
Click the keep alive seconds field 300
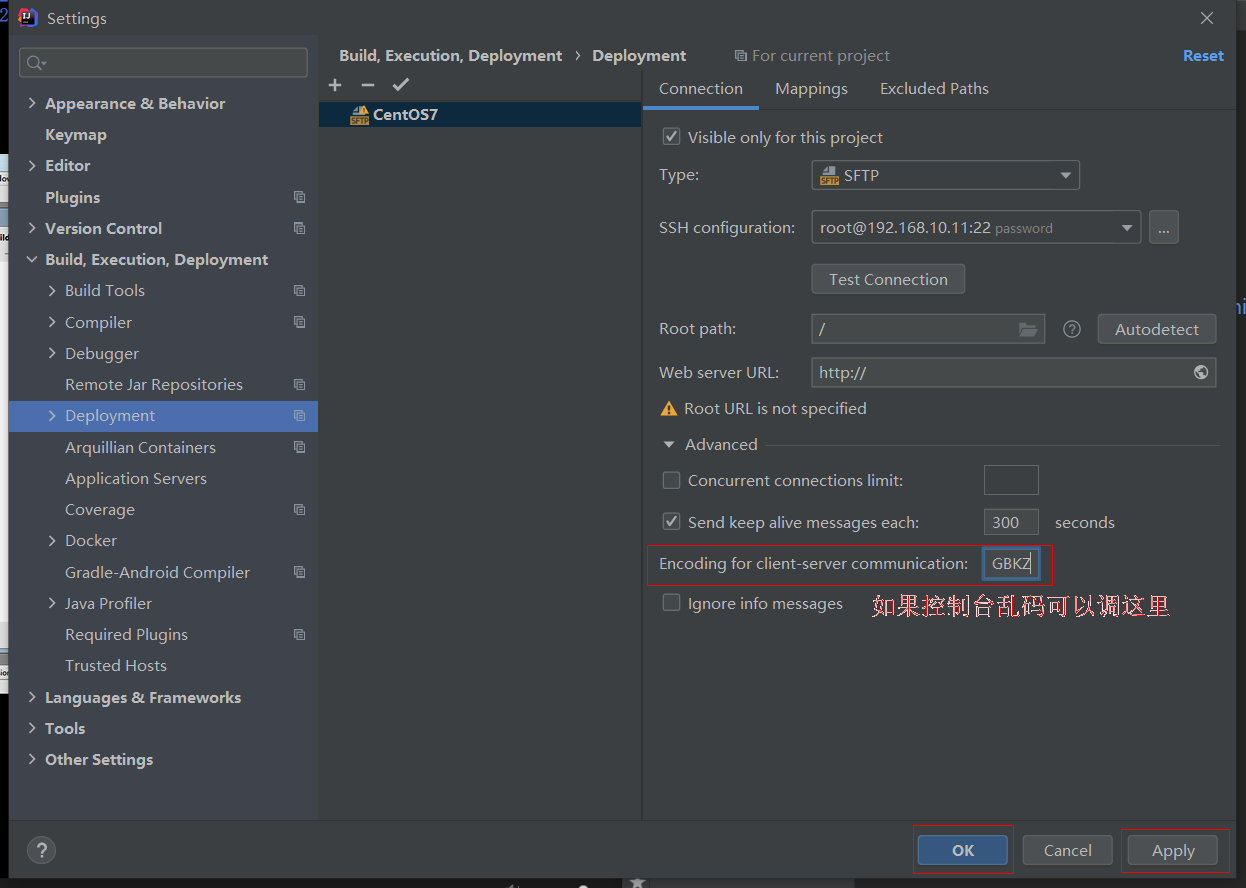pyautogui.click(x=1011, y=522)
